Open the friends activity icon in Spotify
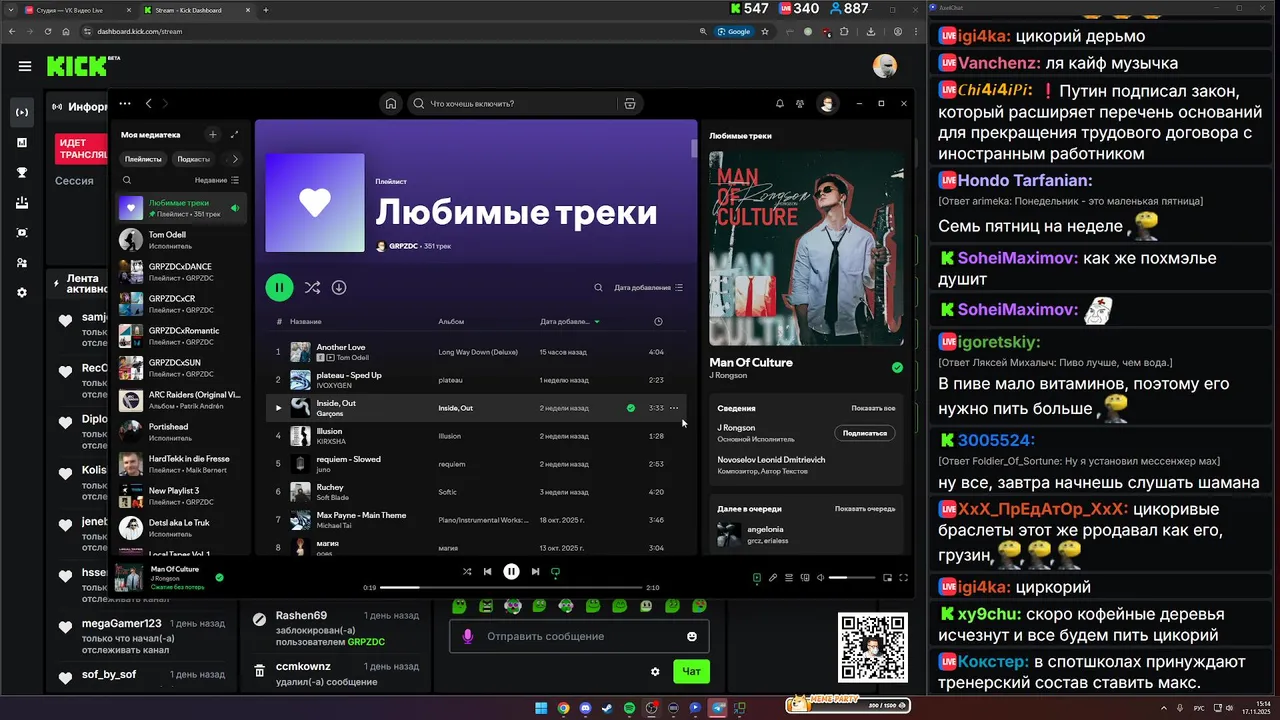This screenshot has height=720, width=1280. (x=800, y=103)
